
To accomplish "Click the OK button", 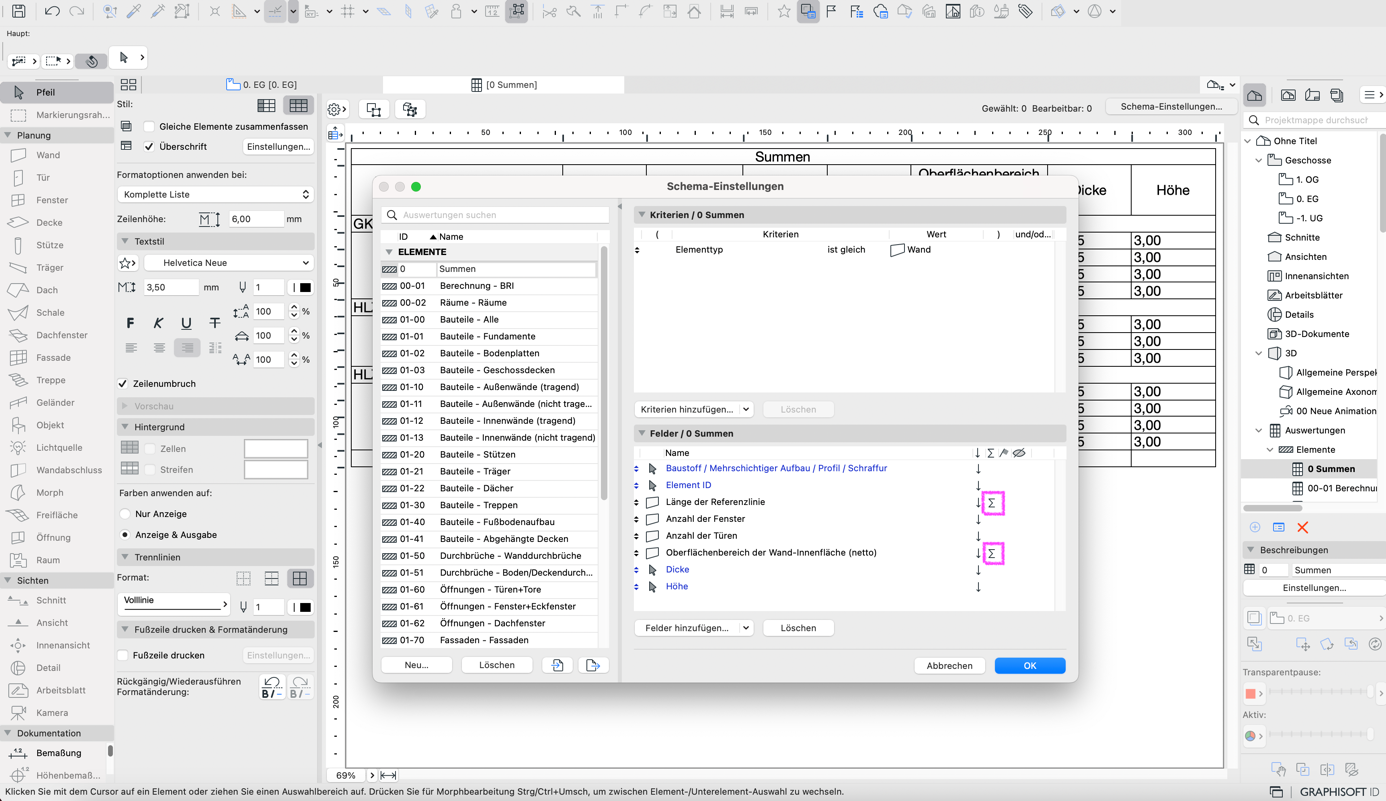I will coord(1030,666).
